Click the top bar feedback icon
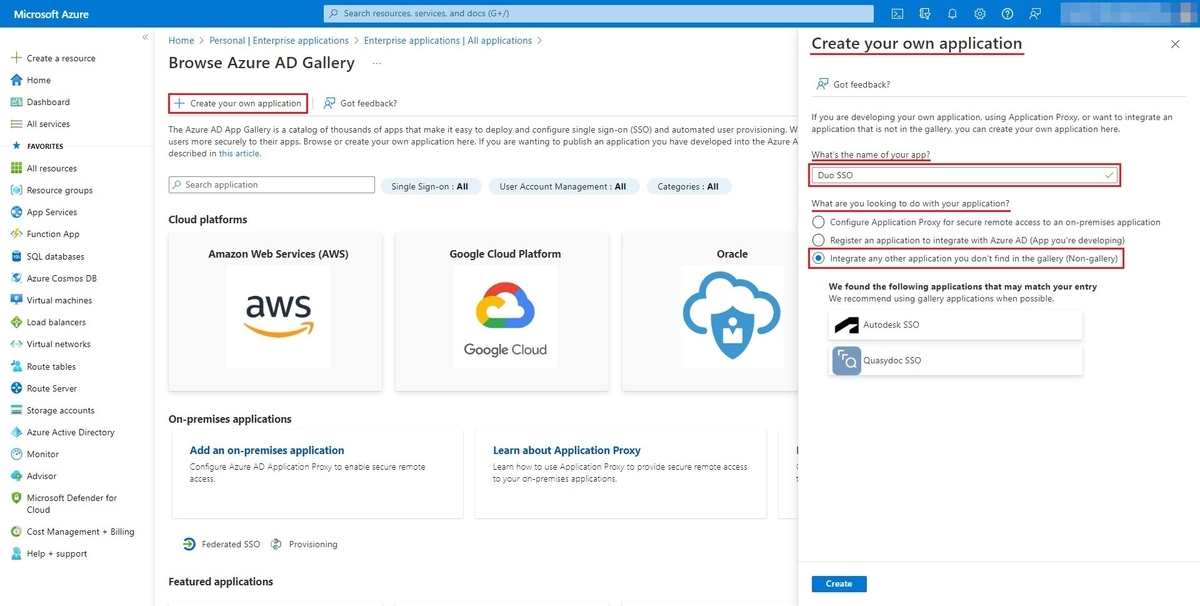The image size is (1200, 606). (1035, 14)
